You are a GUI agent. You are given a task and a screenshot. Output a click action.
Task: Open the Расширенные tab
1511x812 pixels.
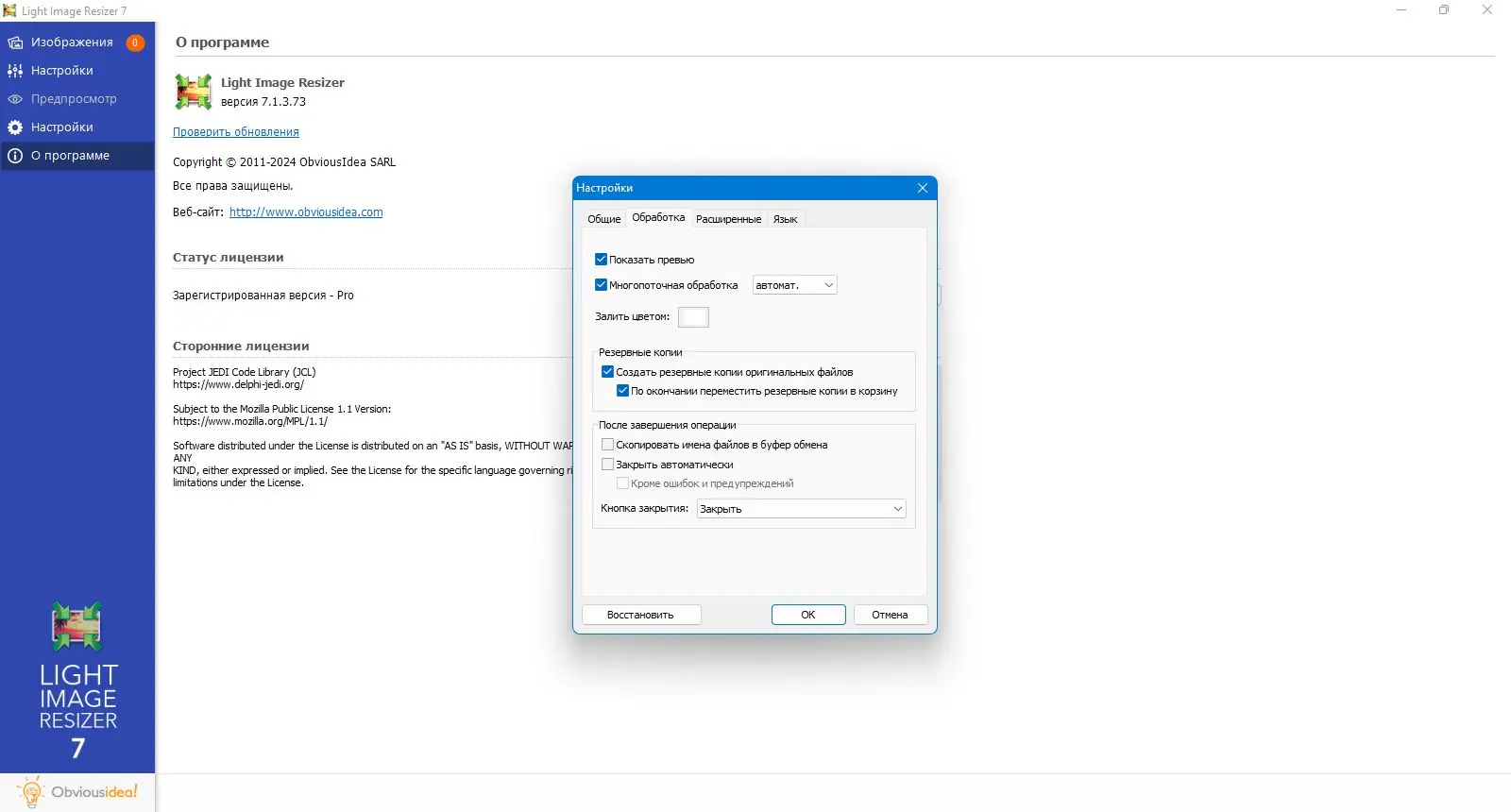click(x=728, y=219)
